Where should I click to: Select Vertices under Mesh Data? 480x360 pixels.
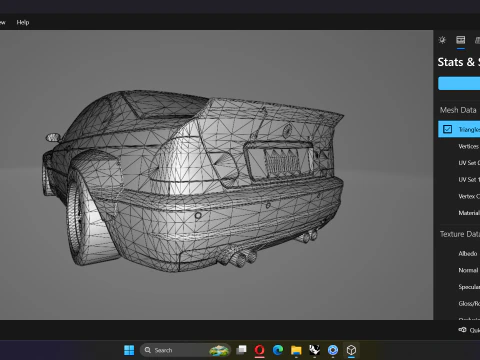[x=468, y=146]
